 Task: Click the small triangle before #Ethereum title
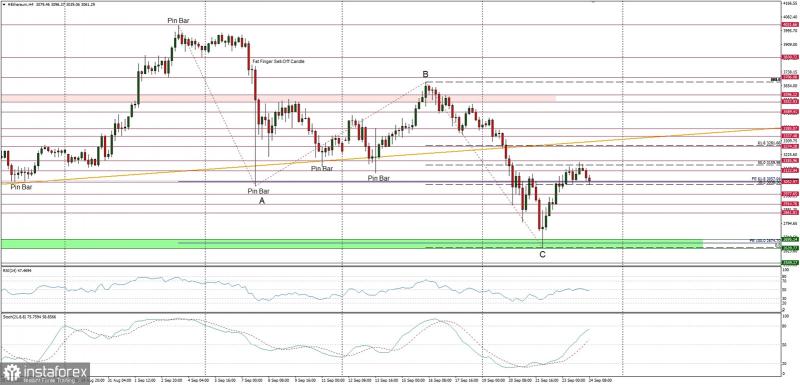click(x=4, y=4)
